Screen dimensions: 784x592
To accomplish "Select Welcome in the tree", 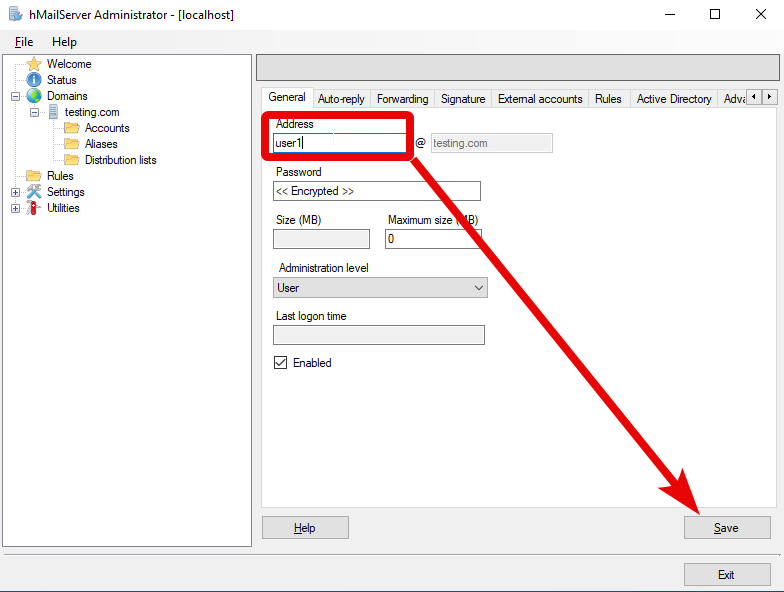I will pos(70,64).
